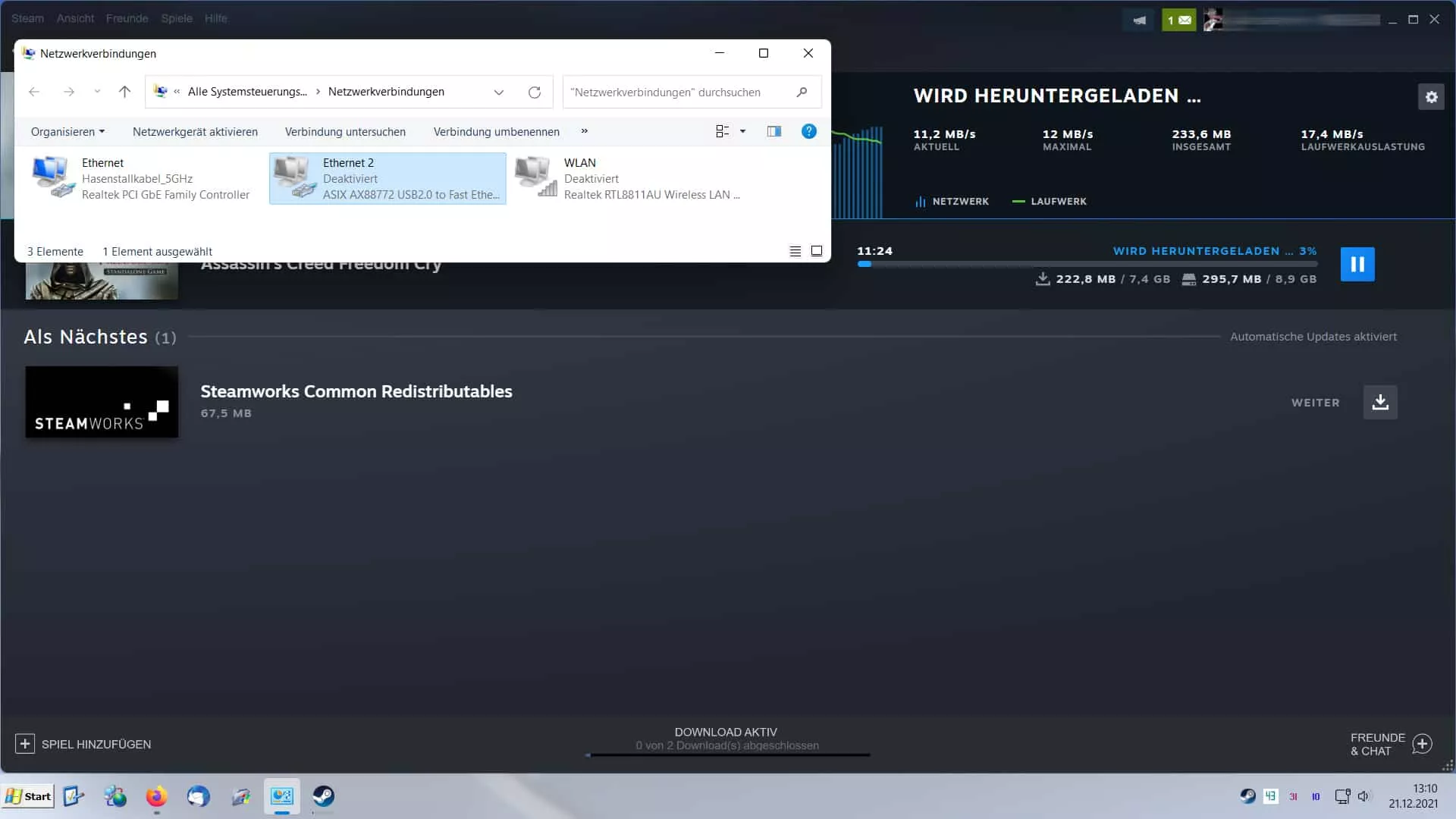This screenshot has width=1456, height=819.
Task: Select the Ethernet 2 adapter
Action: 388,178
